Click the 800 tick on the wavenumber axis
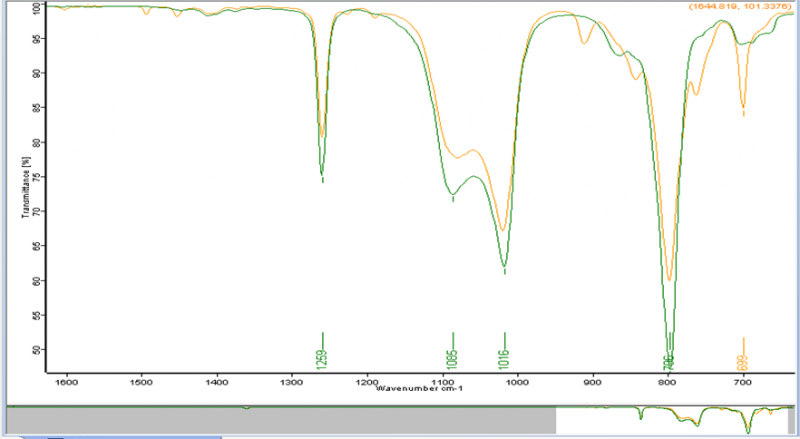 pos(668,382)
